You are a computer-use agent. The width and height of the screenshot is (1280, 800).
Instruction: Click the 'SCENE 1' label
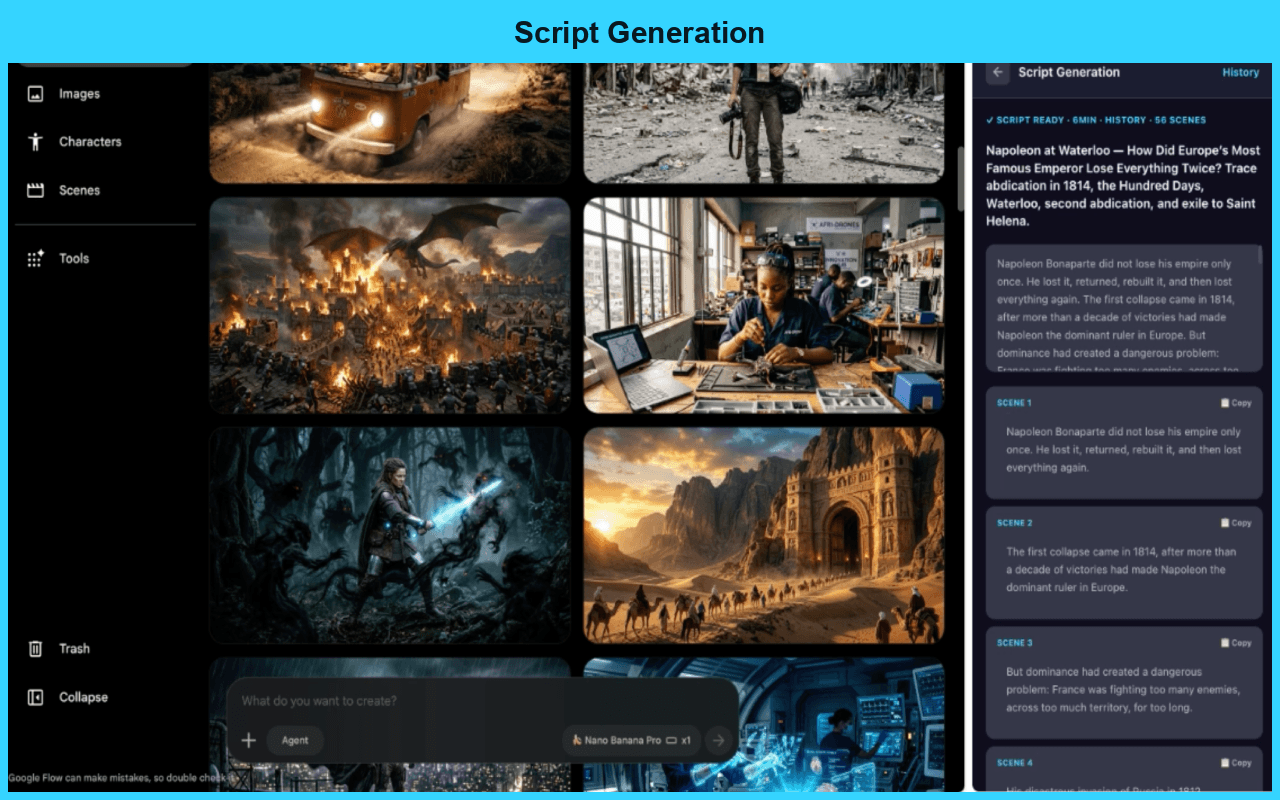1014,403
